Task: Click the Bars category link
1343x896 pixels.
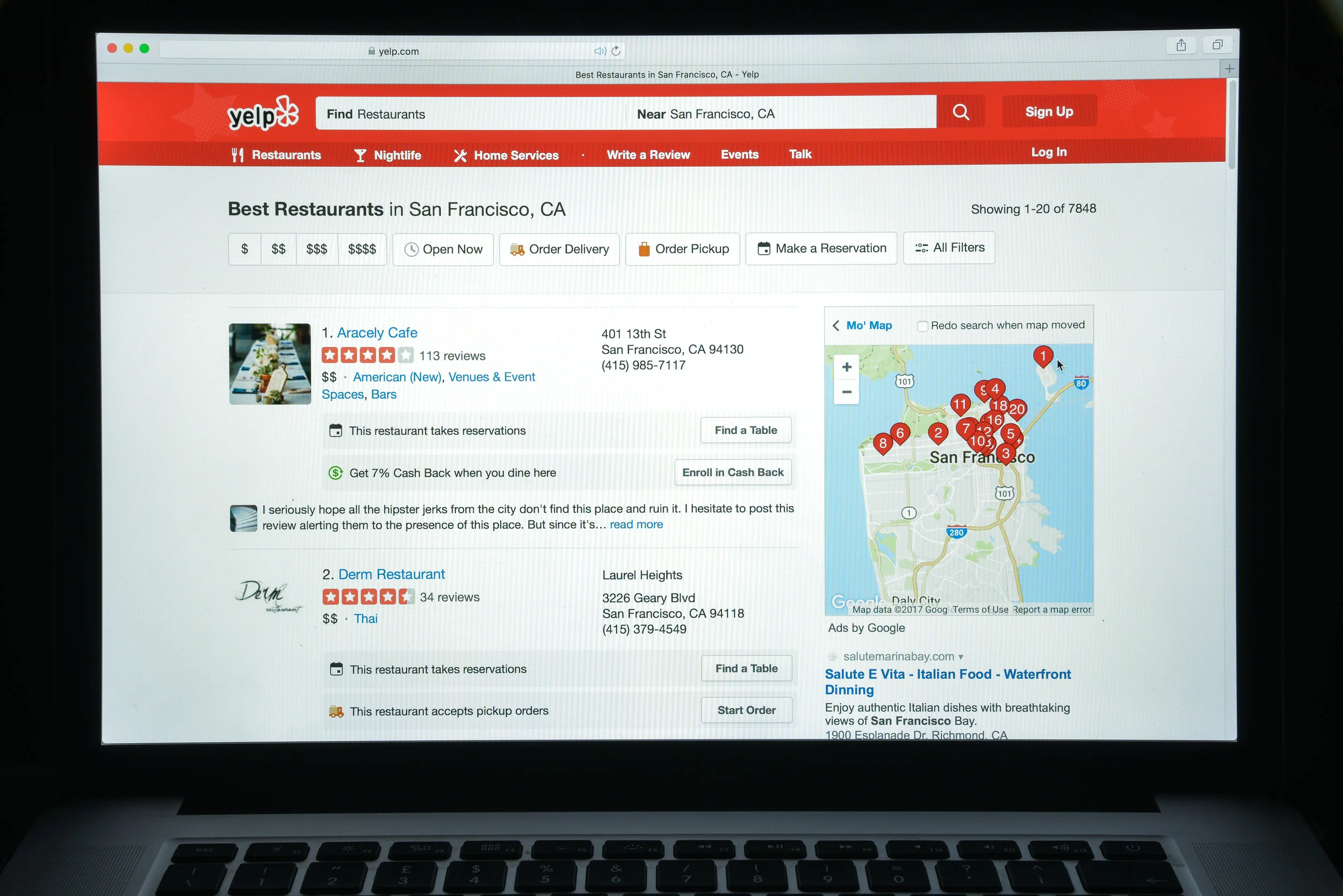Action: click(x=384, y=394)
